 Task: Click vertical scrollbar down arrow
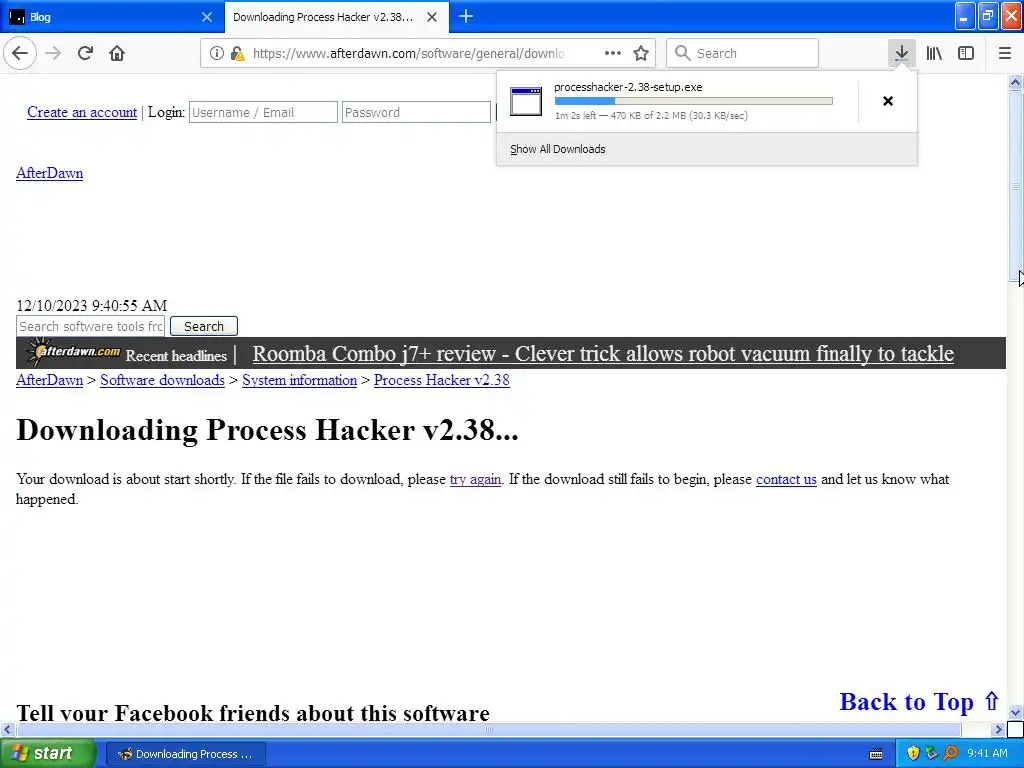click(x=1015, y=712)
